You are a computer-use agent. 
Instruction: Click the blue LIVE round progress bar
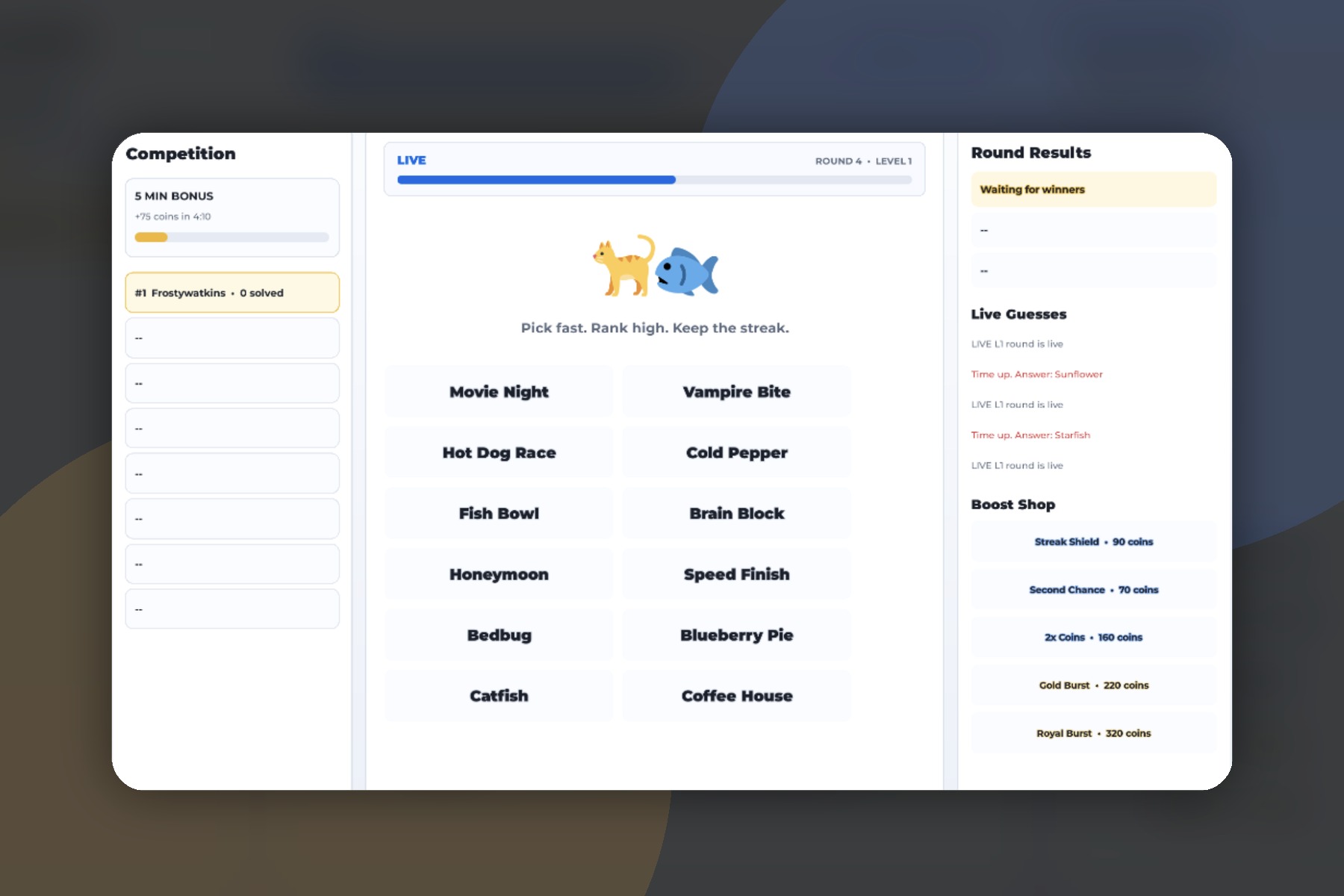click(x=655, y=180)
